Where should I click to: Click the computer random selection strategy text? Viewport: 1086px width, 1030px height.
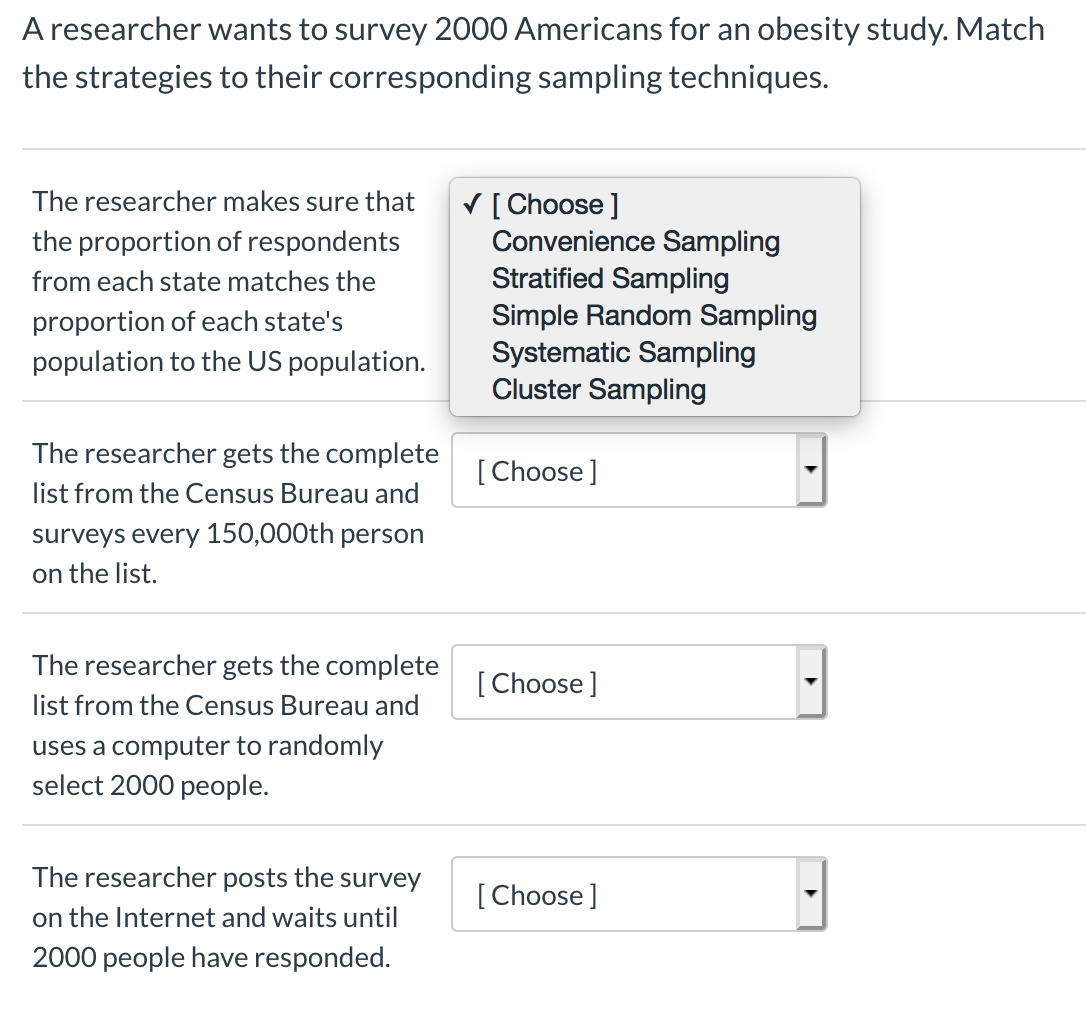(234, 725)
